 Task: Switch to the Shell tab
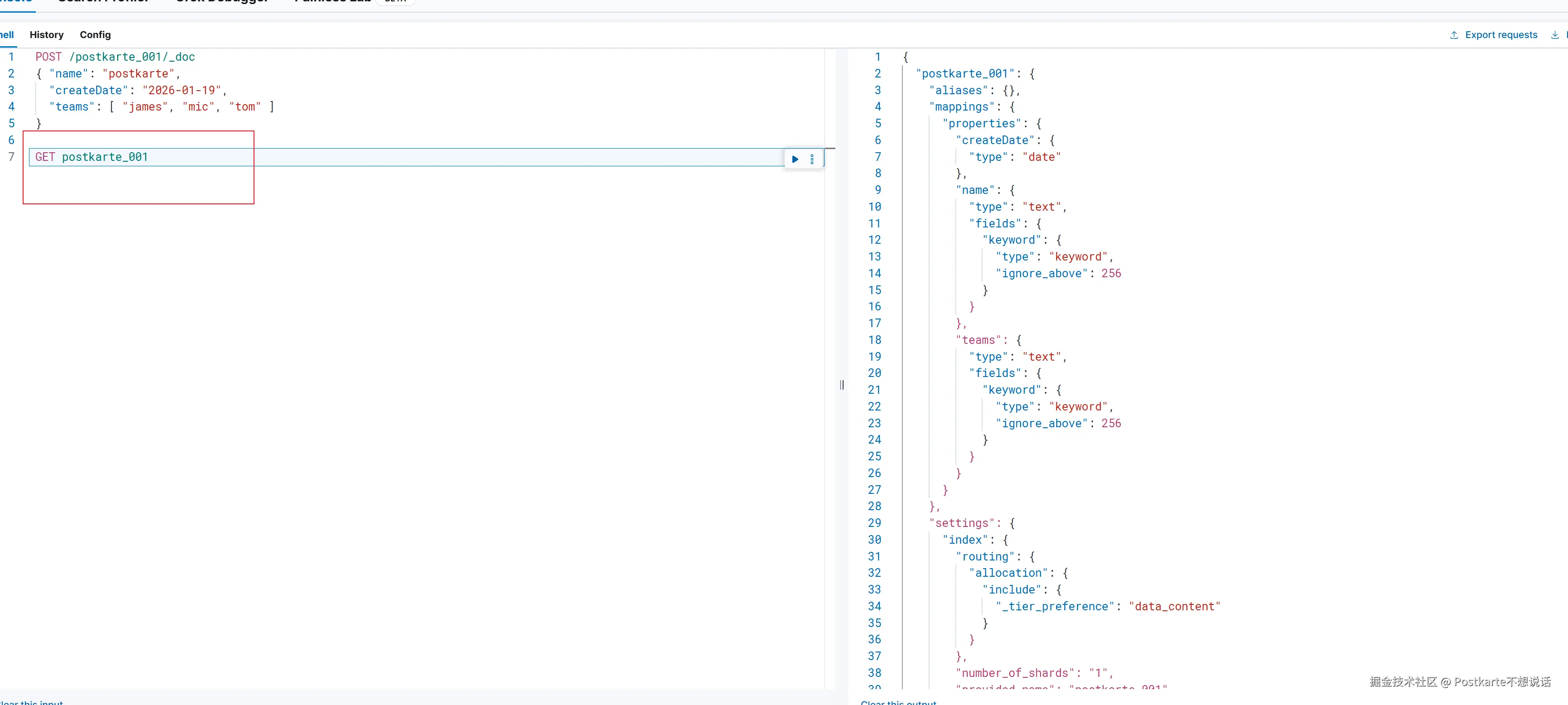pos(7,35)
